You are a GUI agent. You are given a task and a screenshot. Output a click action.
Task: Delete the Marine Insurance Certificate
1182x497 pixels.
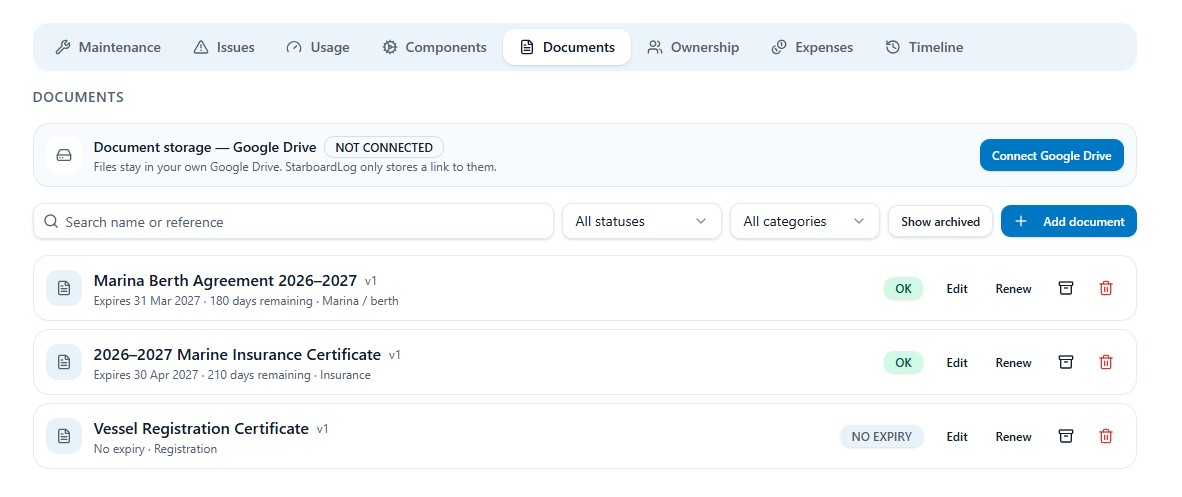click(x=1105, y=362)
